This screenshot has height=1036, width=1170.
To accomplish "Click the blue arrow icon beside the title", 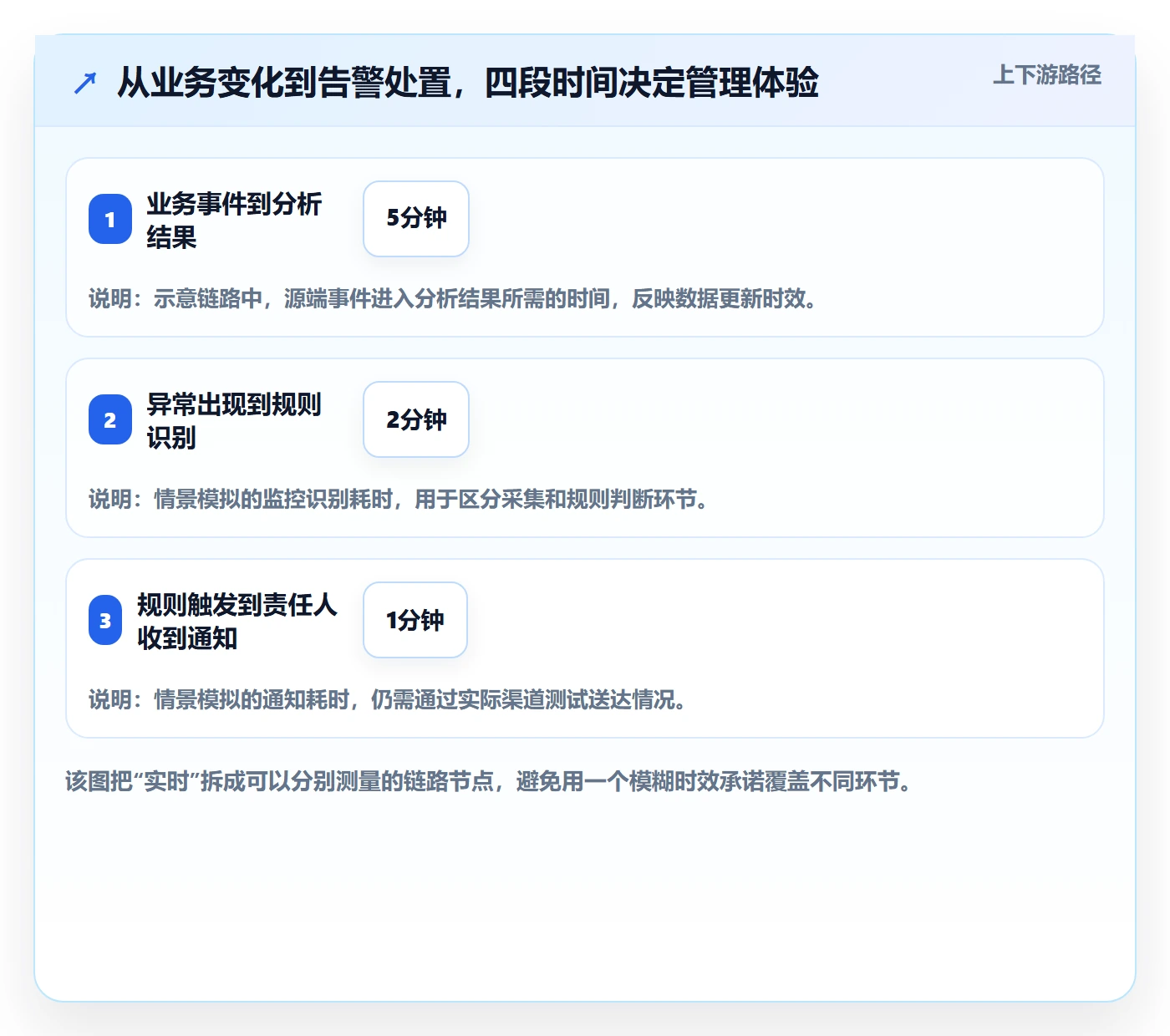I will (x=85, y=83).
